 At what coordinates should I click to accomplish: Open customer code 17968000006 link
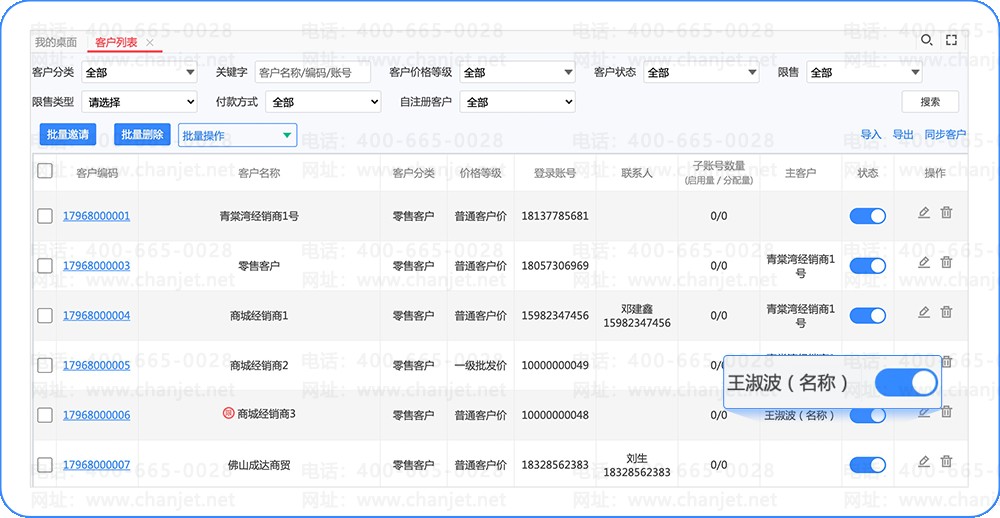pyautogui.click(x=96, y=415)
